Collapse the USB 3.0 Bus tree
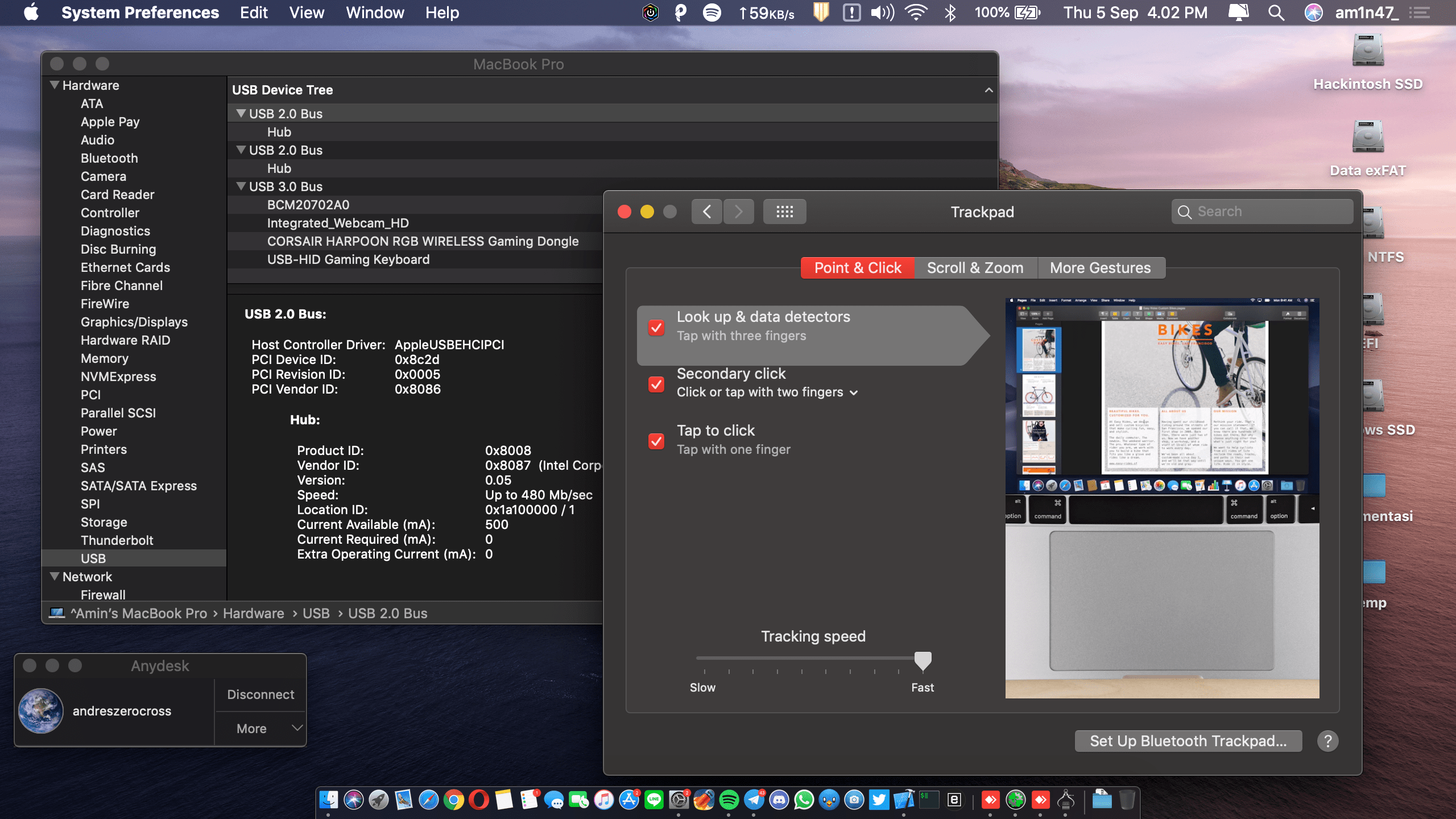 coord(241,187)
